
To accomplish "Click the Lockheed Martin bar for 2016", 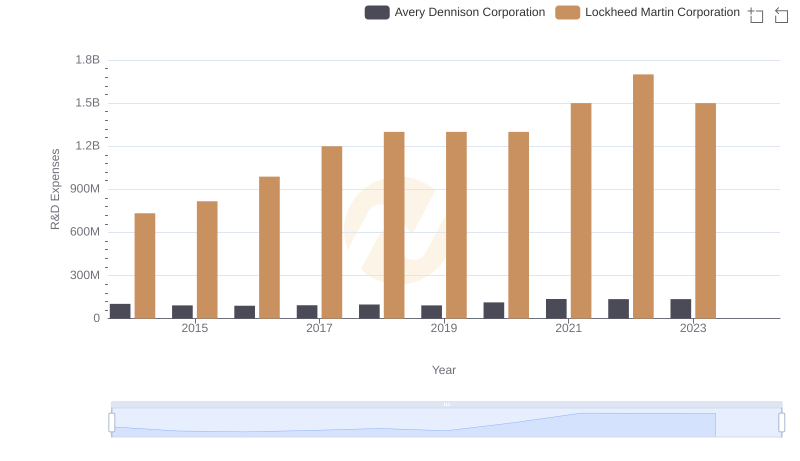I will (269, 247).
